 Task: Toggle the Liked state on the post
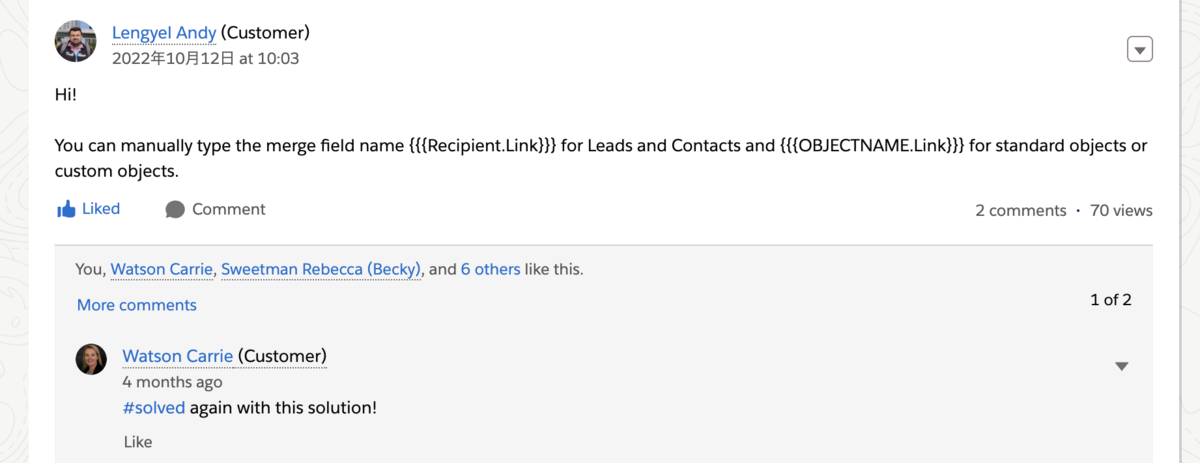[100, 209]
